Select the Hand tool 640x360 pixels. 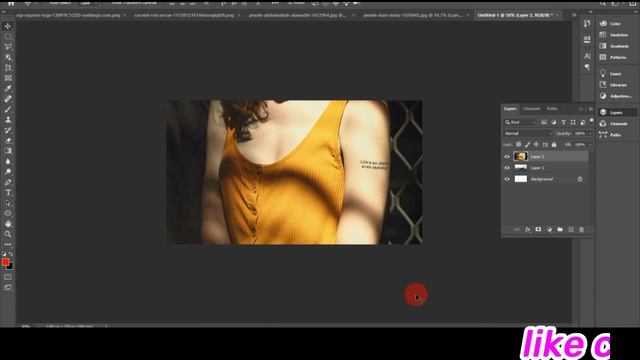[8, 224]
